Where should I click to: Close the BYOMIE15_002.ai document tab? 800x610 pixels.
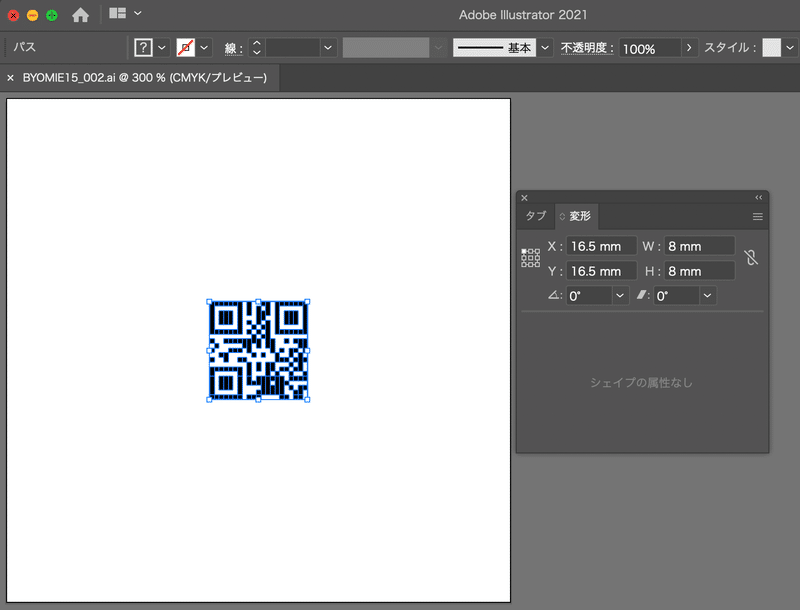tap(10, 78)
